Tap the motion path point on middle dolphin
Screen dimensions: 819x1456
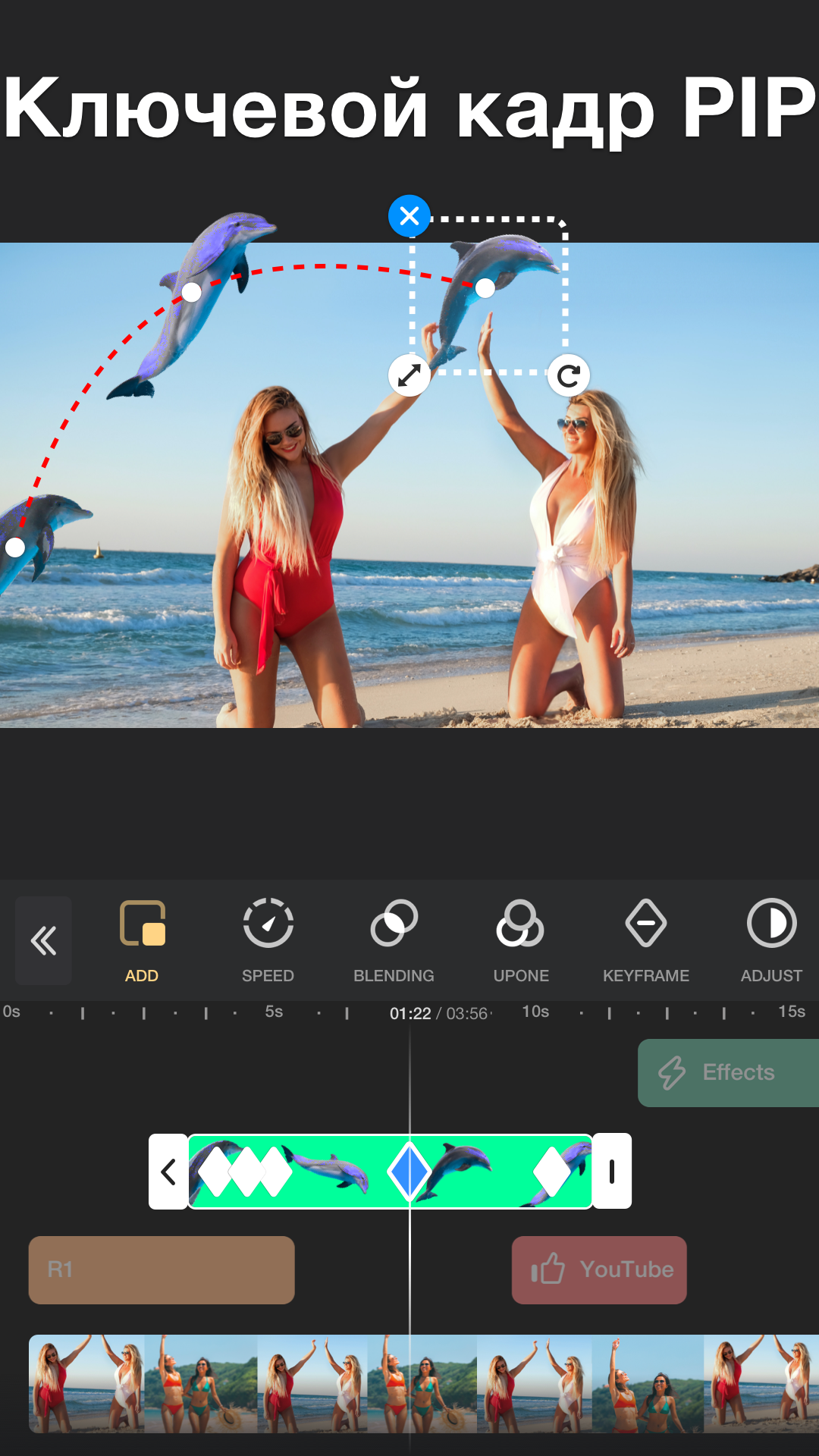click(x=192, y=292)
